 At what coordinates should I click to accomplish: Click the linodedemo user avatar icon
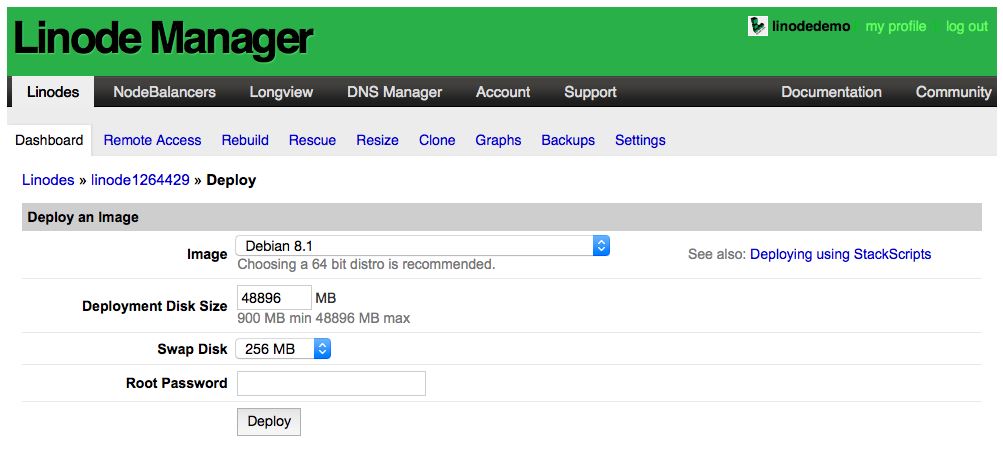click(757, 26)
